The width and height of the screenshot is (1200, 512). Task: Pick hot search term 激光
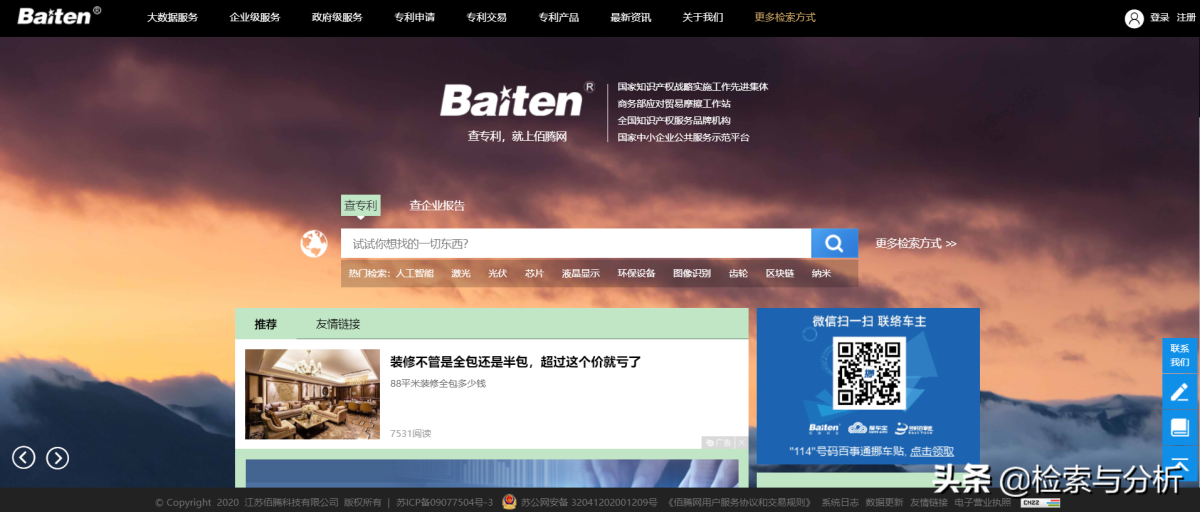pyautogui.click(x=461, y=273)
